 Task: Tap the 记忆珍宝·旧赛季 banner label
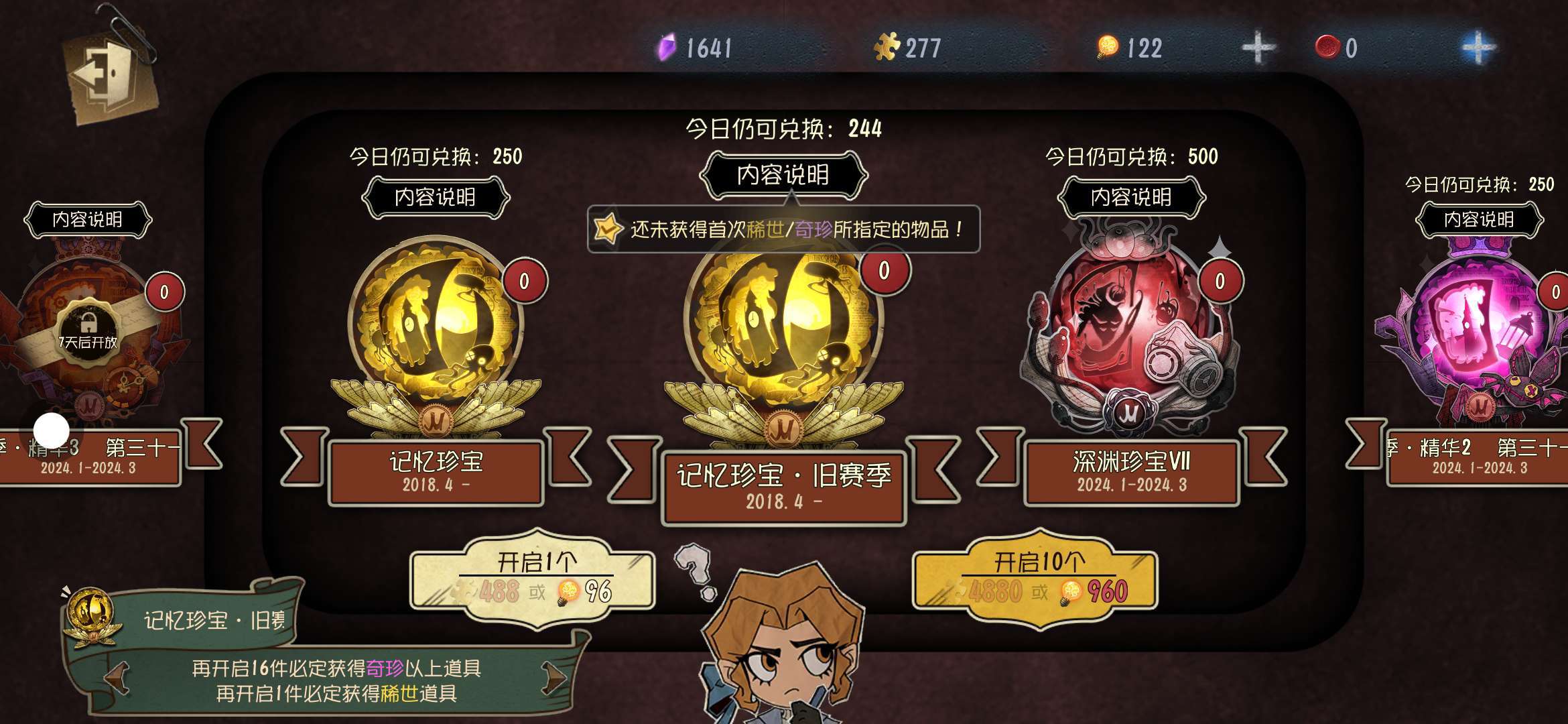click(x=783, y=487)
